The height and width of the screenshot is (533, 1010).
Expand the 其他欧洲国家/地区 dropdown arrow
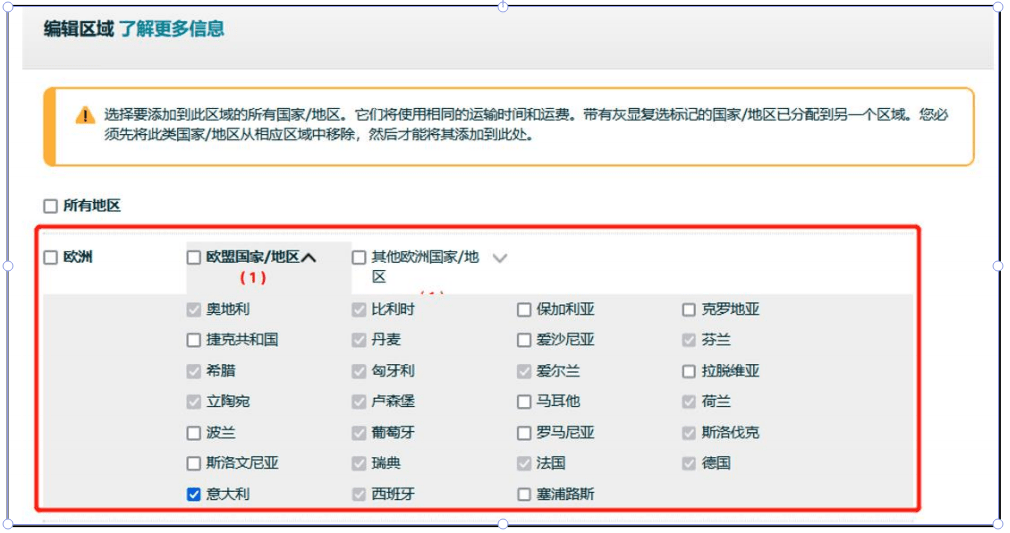500,258
